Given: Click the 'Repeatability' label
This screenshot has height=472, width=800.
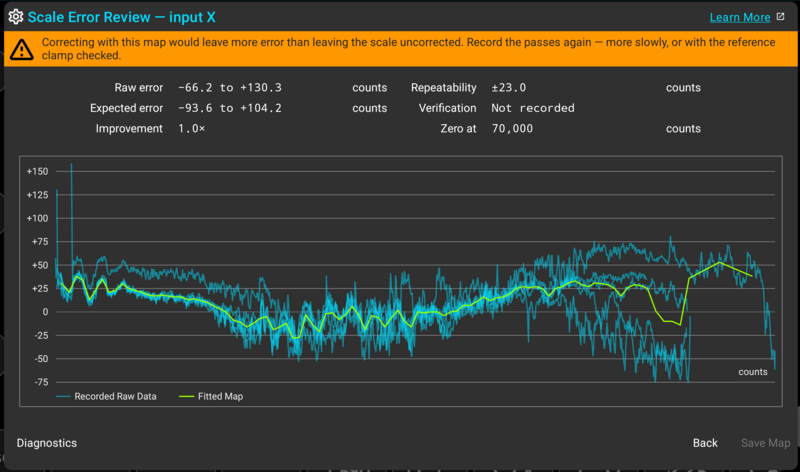Looking at the screenshot, I should [x=443, y=88].
